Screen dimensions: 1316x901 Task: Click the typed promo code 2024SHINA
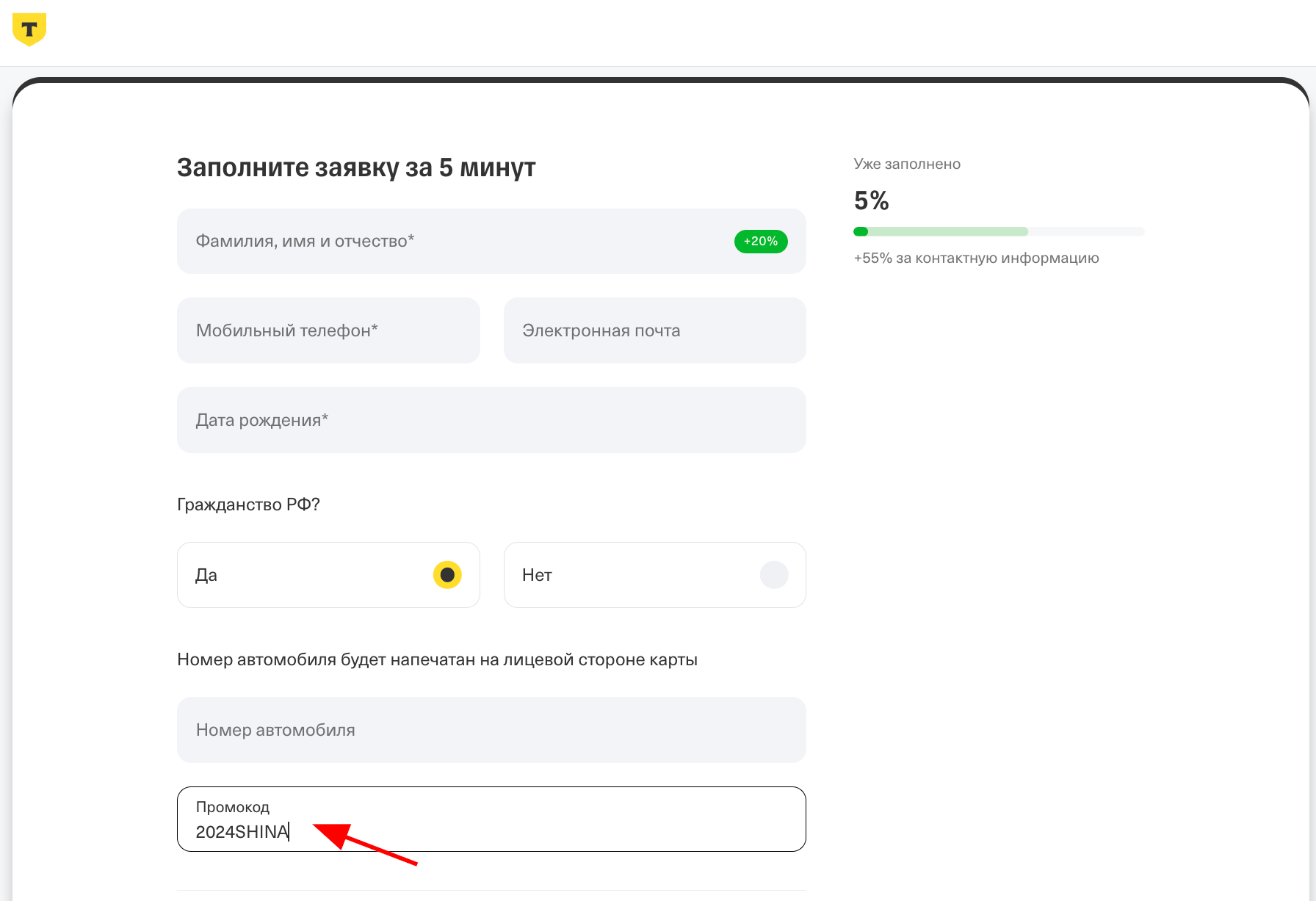[x=242, y=832]
